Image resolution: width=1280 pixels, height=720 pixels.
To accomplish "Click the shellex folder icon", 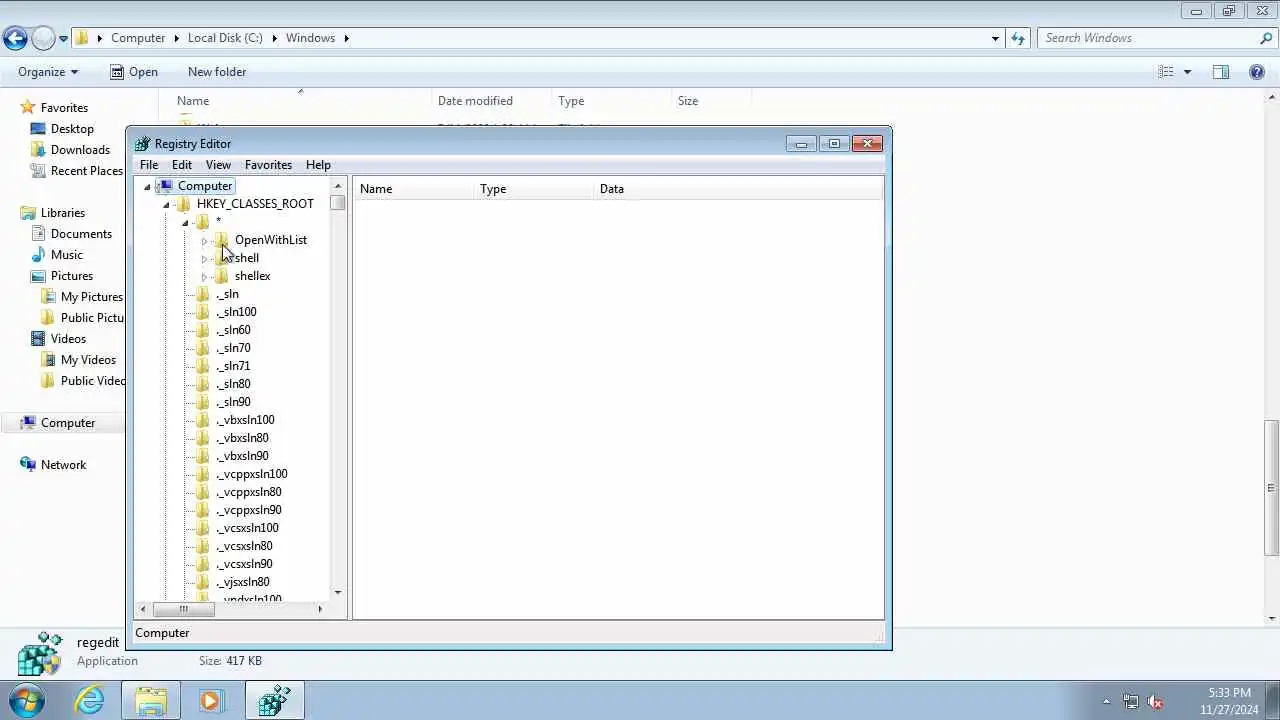I will [x=221, y=276].
